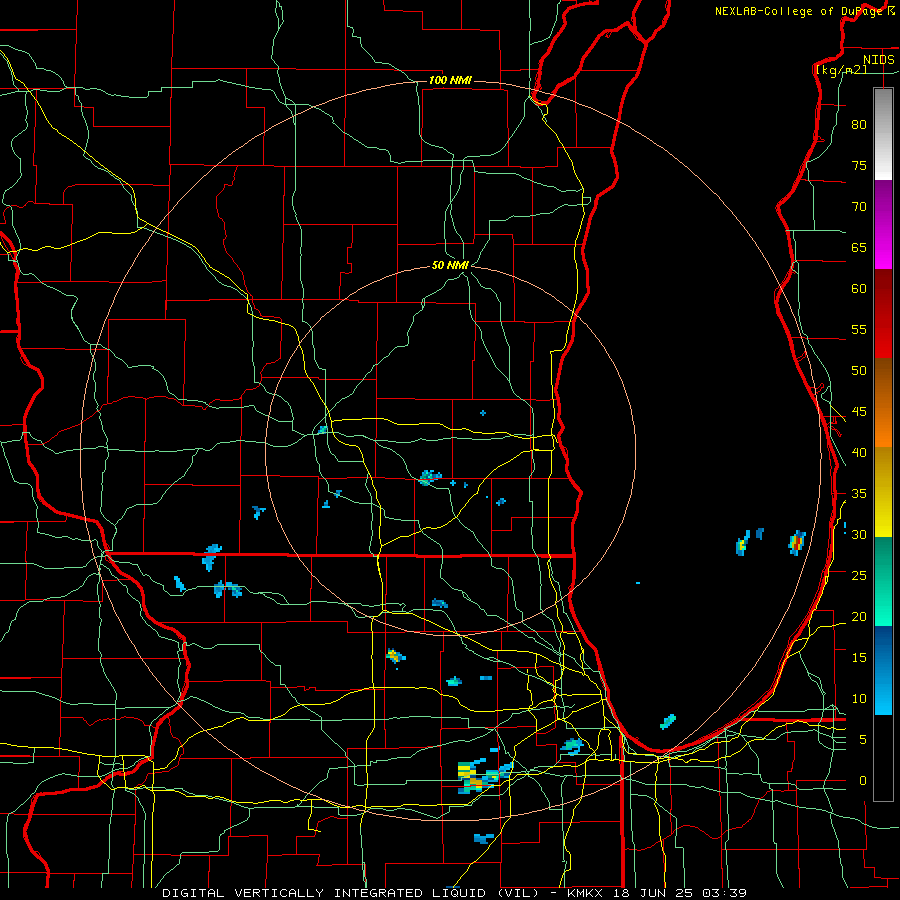
Task: Click the 15 value on the scale
Action: pos(859,658)
